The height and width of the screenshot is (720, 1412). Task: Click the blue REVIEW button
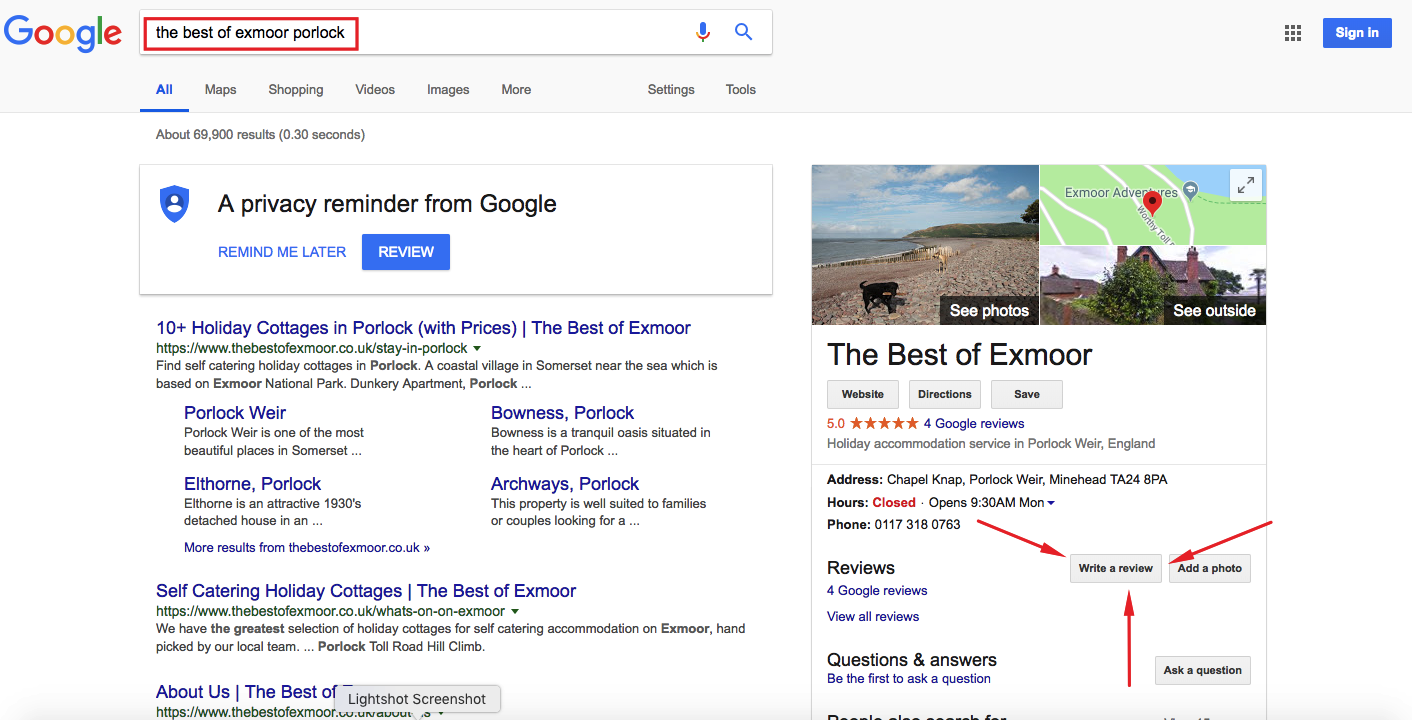[406, 252]
